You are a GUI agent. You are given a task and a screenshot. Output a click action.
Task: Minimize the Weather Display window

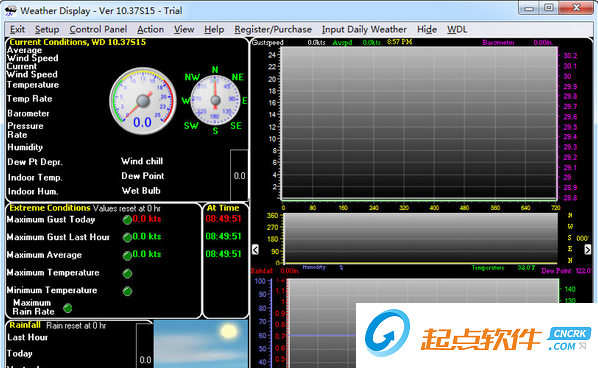coord(529,8)
